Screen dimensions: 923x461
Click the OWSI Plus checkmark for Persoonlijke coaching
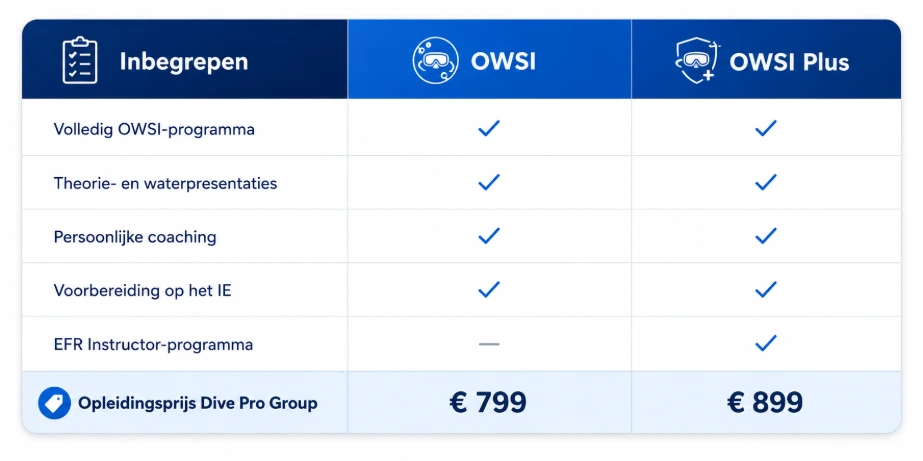point(765,236)
